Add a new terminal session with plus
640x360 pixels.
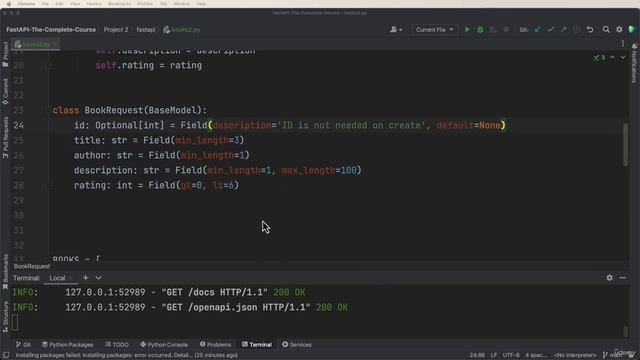coord(85,278)
